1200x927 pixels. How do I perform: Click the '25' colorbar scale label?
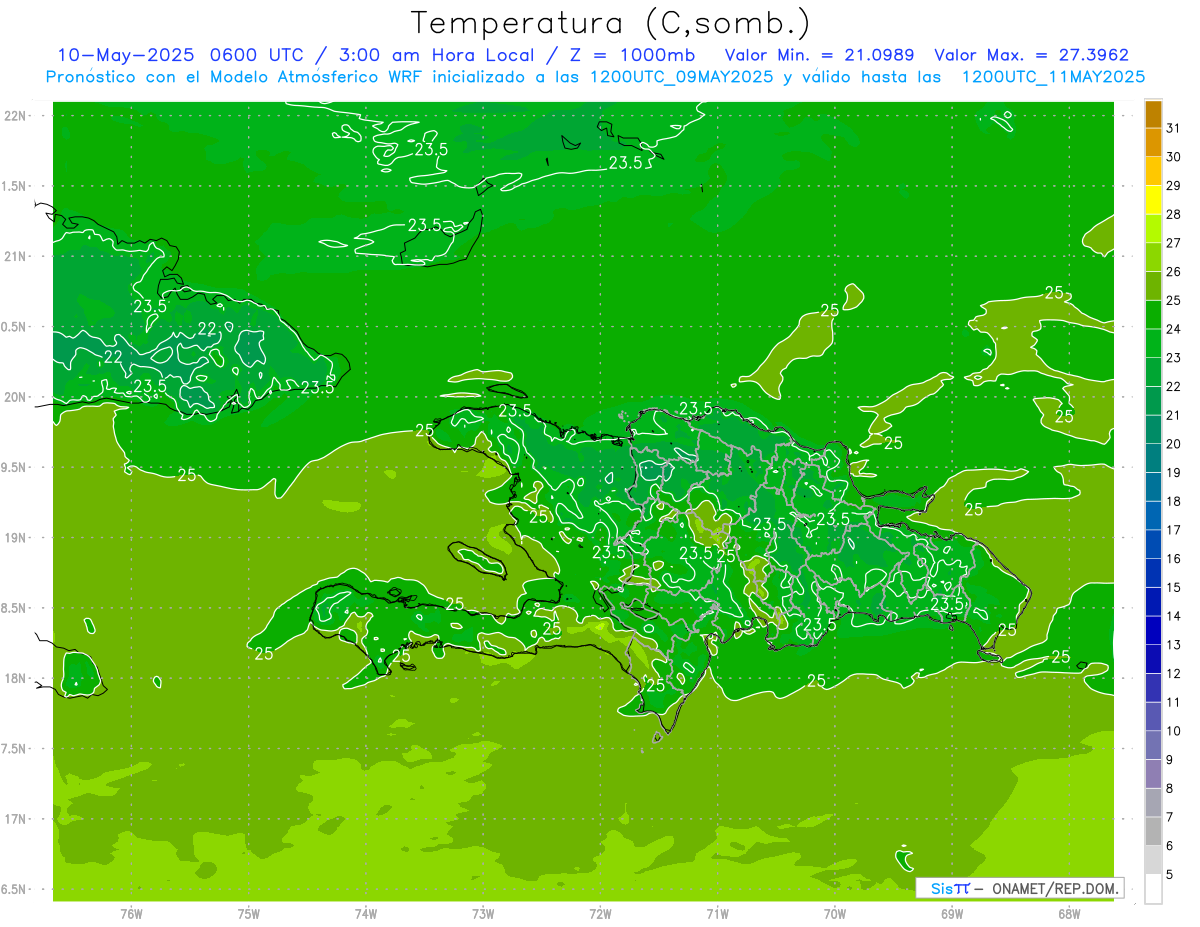[x=1174, y=300]
